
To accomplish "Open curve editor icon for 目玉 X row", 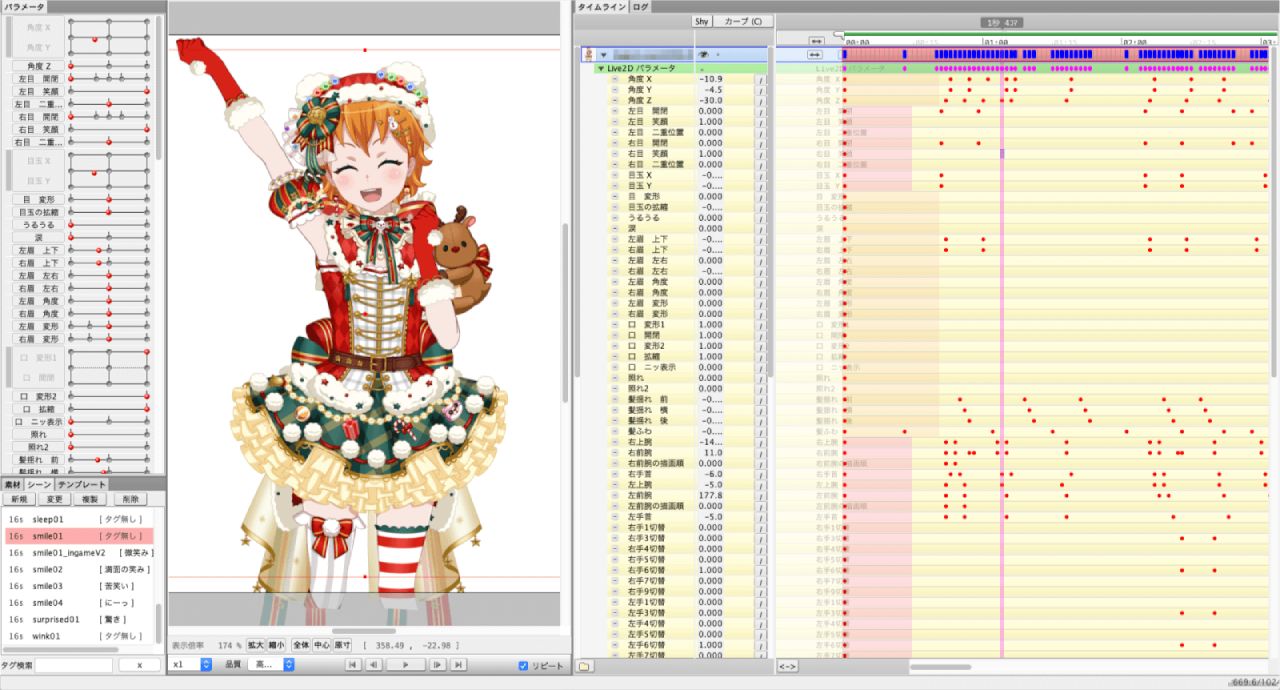I will point(760,175).
